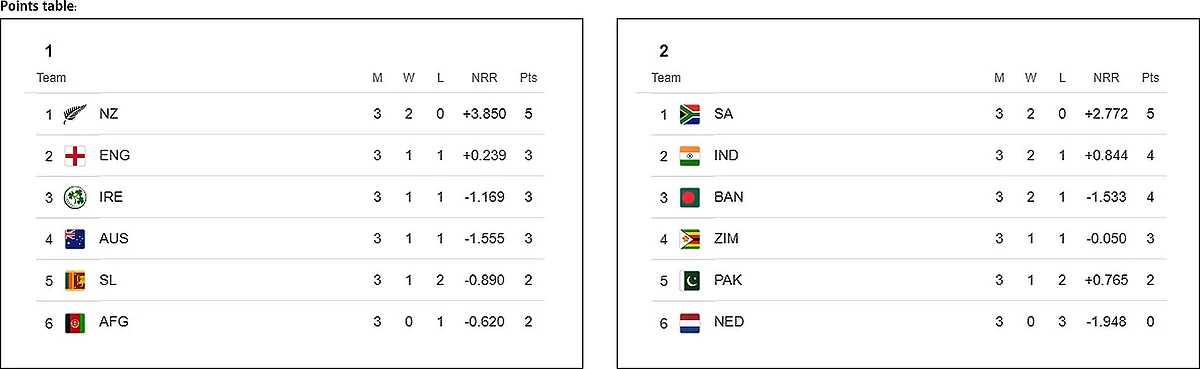The width and height of the screenshot is (1200, 369).
Task: Click the England flag icon
Action: click(75, 156)
